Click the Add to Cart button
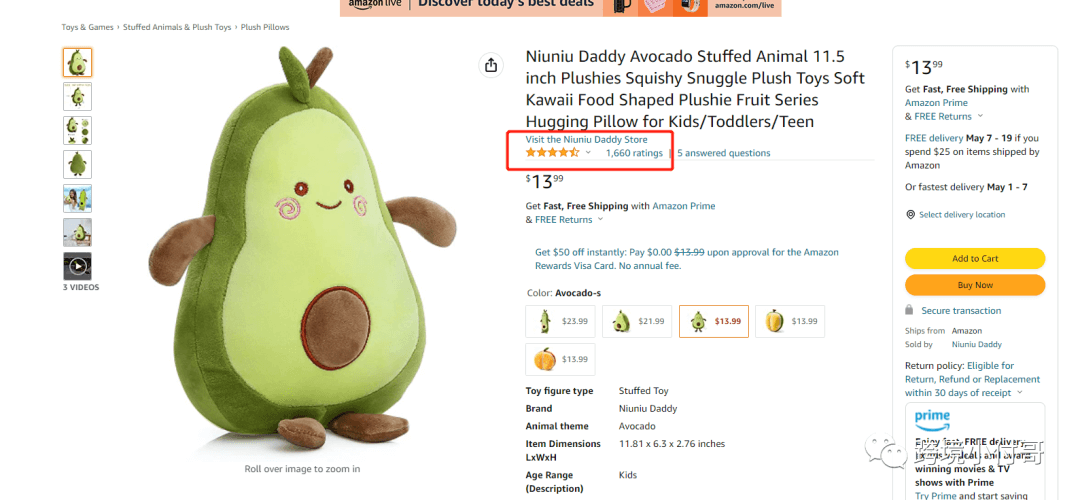 [x=974, y=258]
